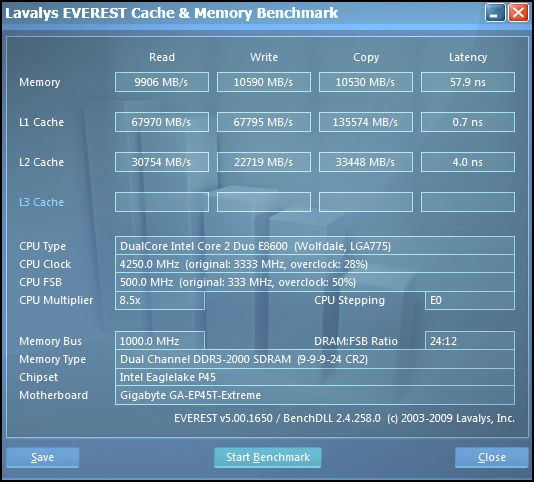This screenshot has width=534, height=482.
Task: Select the Memory Read value 9906 MB/s
Action: 162,82
